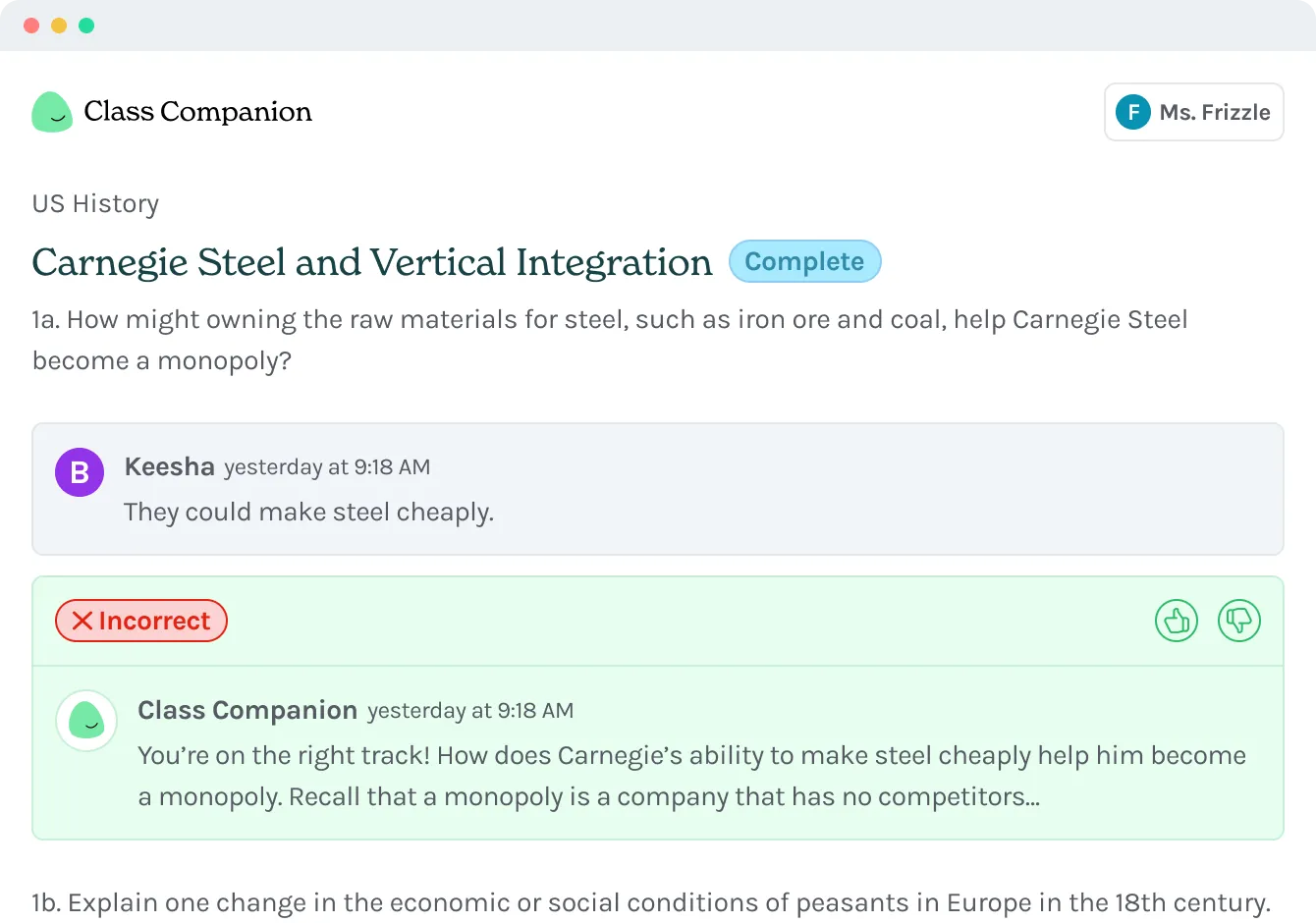Click Keesha's answer 'They could make steel cheaply'
This screenshot has width=1316, height=923.
[x=308, y=512]
